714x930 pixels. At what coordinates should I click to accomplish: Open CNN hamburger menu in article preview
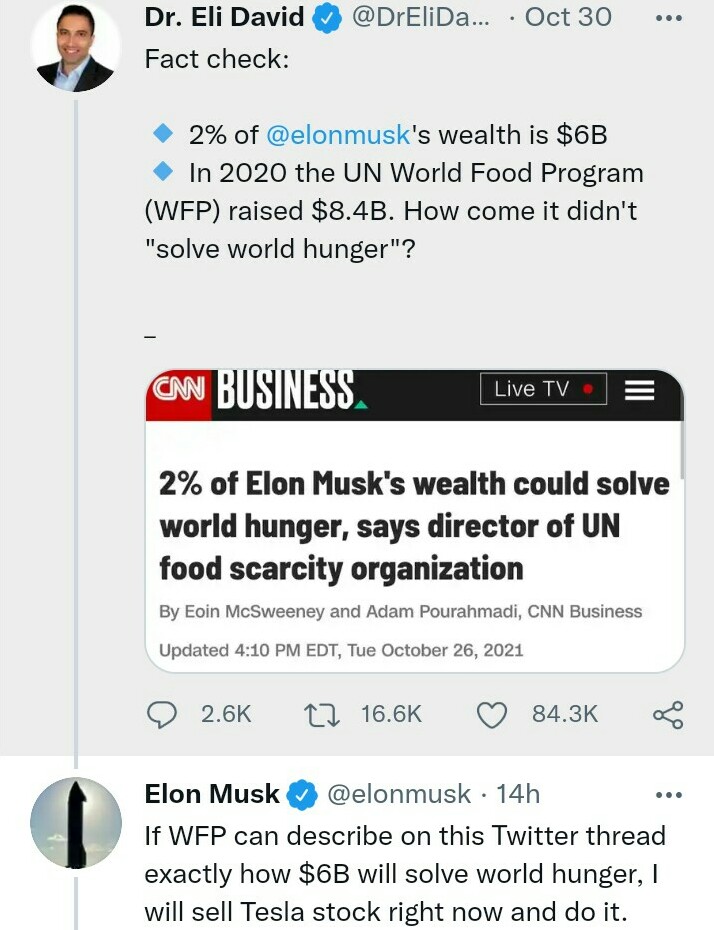click(639, 390)
